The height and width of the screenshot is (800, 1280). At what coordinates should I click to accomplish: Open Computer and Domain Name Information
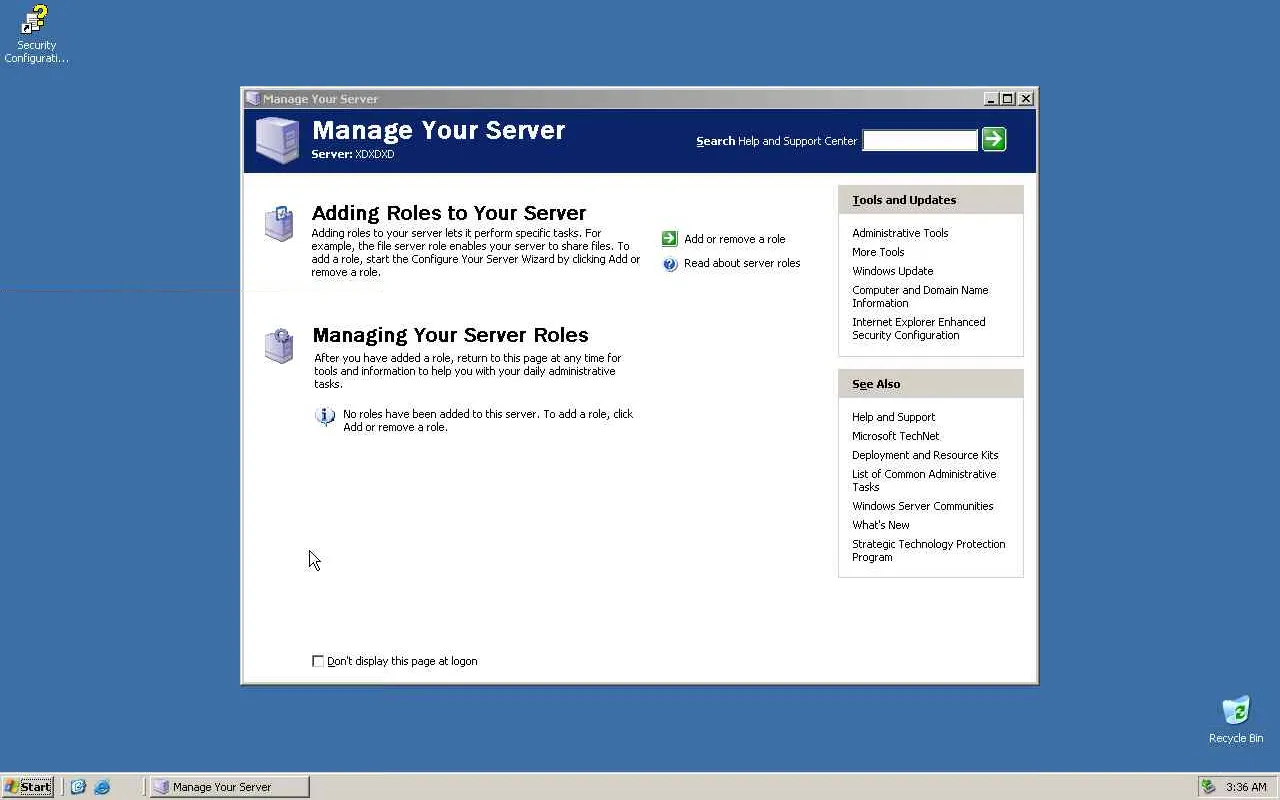click(x=920, y=297)
